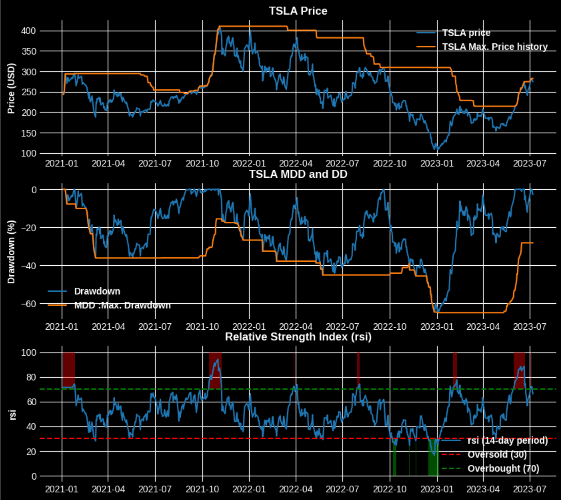The height and width of the screenshot is (500, 561).
Task: Click the "Drawdown" legend entry text
Action: click(97, 291)
